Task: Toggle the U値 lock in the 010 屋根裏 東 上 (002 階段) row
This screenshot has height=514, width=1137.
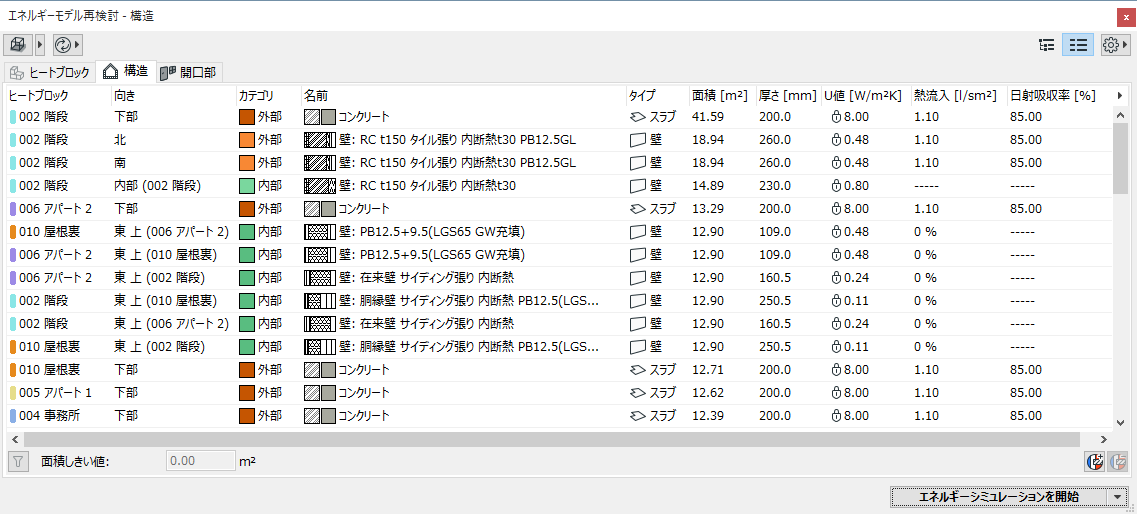Action: (x=835, y=347)
